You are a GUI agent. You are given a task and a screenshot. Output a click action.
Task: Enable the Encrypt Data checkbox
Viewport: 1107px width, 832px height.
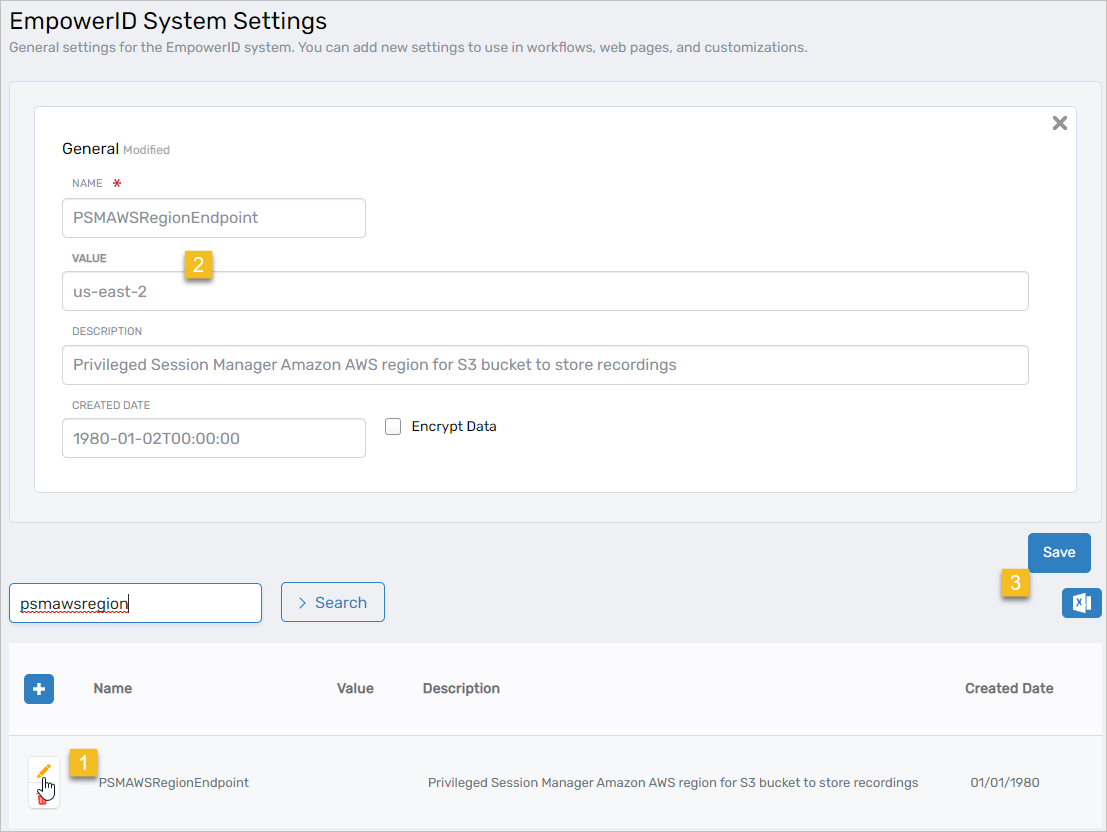click(x=393, y=426)
